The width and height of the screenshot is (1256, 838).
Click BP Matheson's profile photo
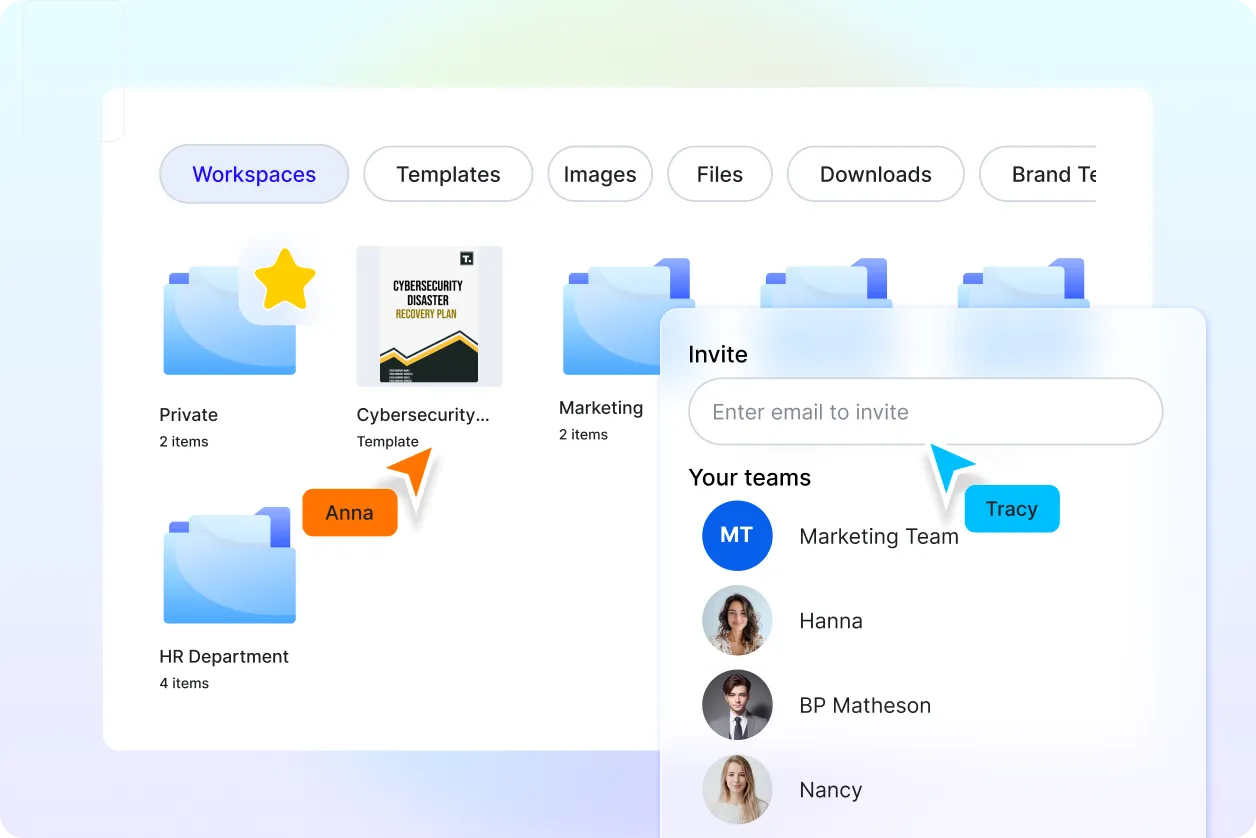(x=737, y=705)
